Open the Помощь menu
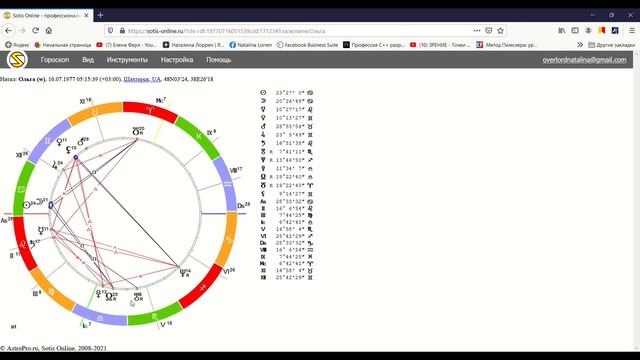 coord(218,60)
